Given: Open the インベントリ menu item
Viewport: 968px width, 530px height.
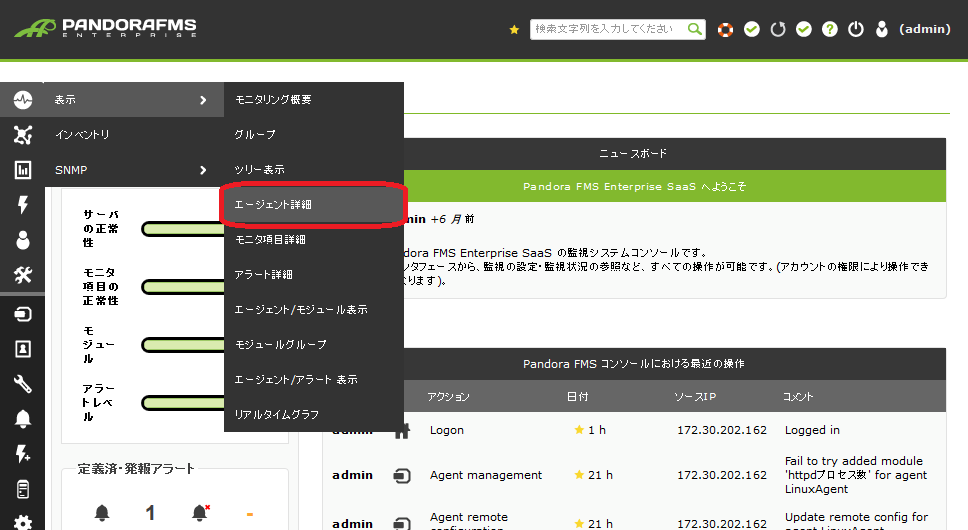Looking at the screenshot, I should [82, 135].
